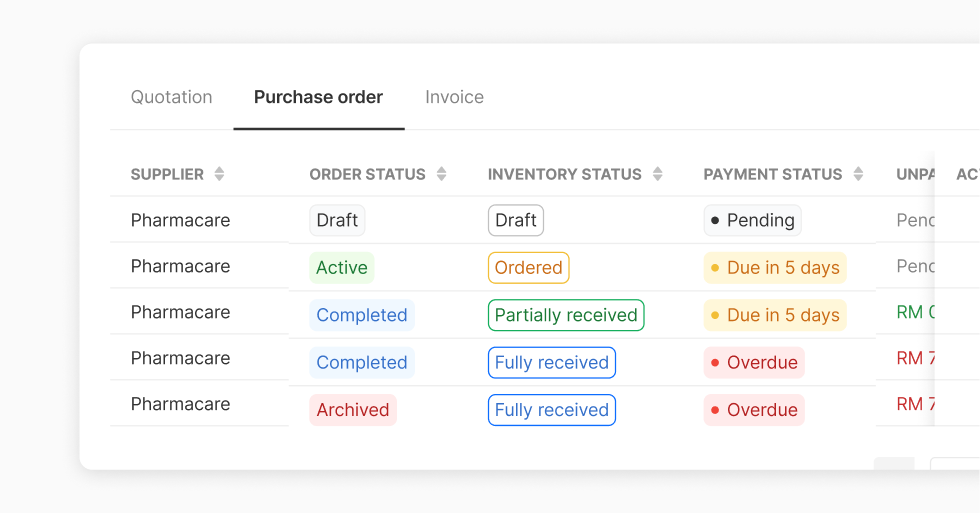Click the Partially received inventory badge
The image size is (980, 513).
566,315
